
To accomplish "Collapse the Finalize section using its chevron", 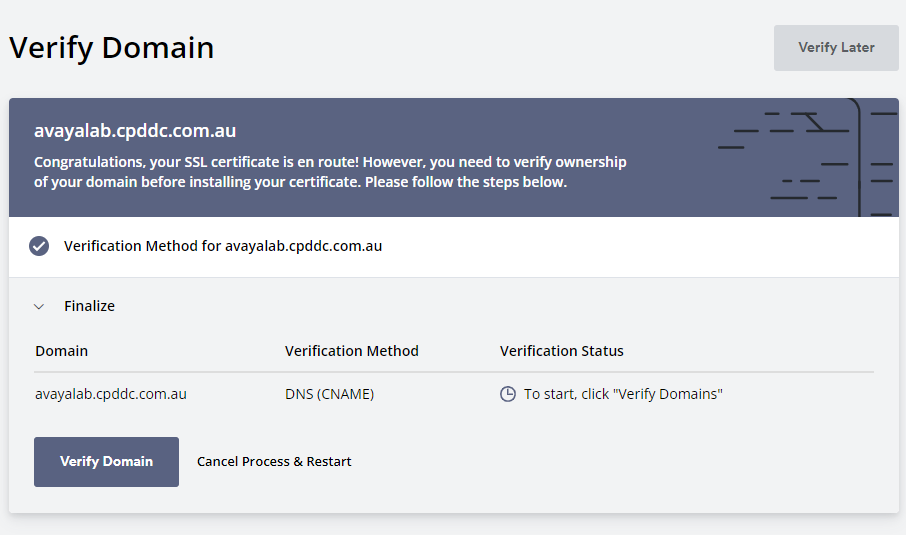I will [x=39, y=306].
